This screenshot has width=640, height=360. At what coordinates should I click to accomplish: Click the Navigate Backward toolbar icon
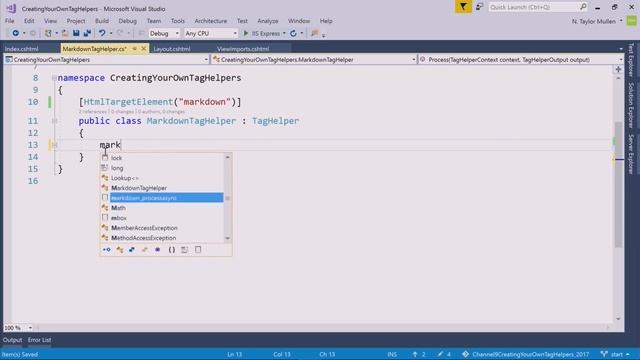(x=16, y=33)
